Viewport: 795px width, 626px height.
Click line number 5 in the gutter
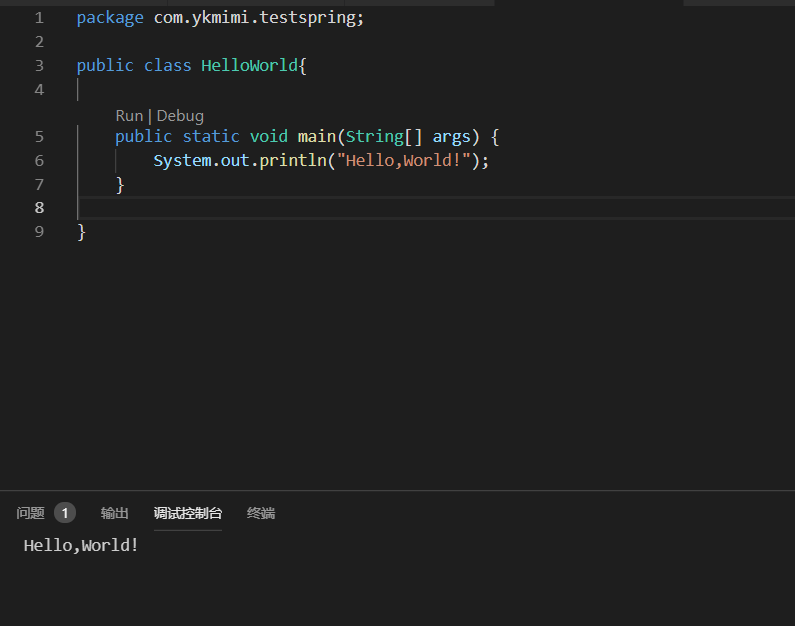[x=39, y=137]
